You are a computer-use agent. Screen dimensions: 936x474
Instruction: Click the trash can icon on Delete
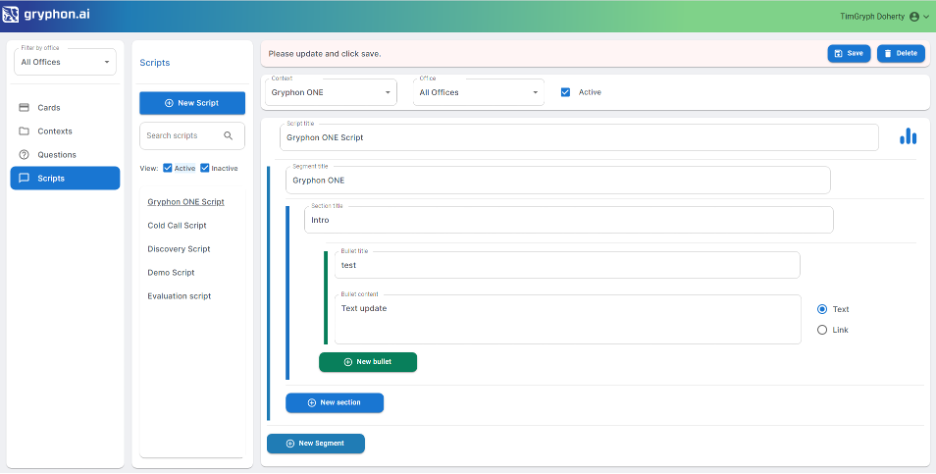888,53
